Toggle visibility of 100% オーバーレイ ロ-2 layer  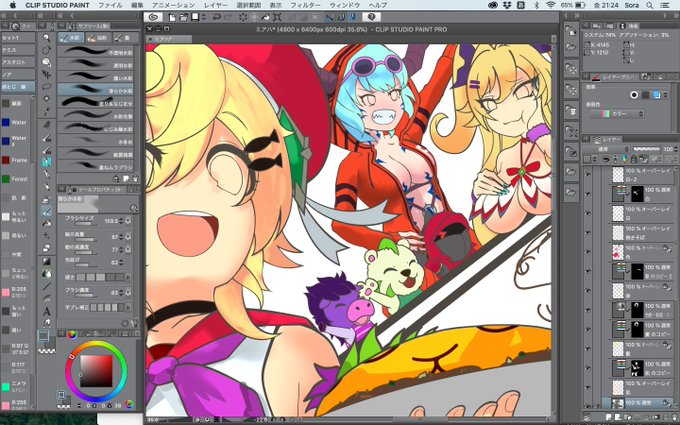coord(588,175)
